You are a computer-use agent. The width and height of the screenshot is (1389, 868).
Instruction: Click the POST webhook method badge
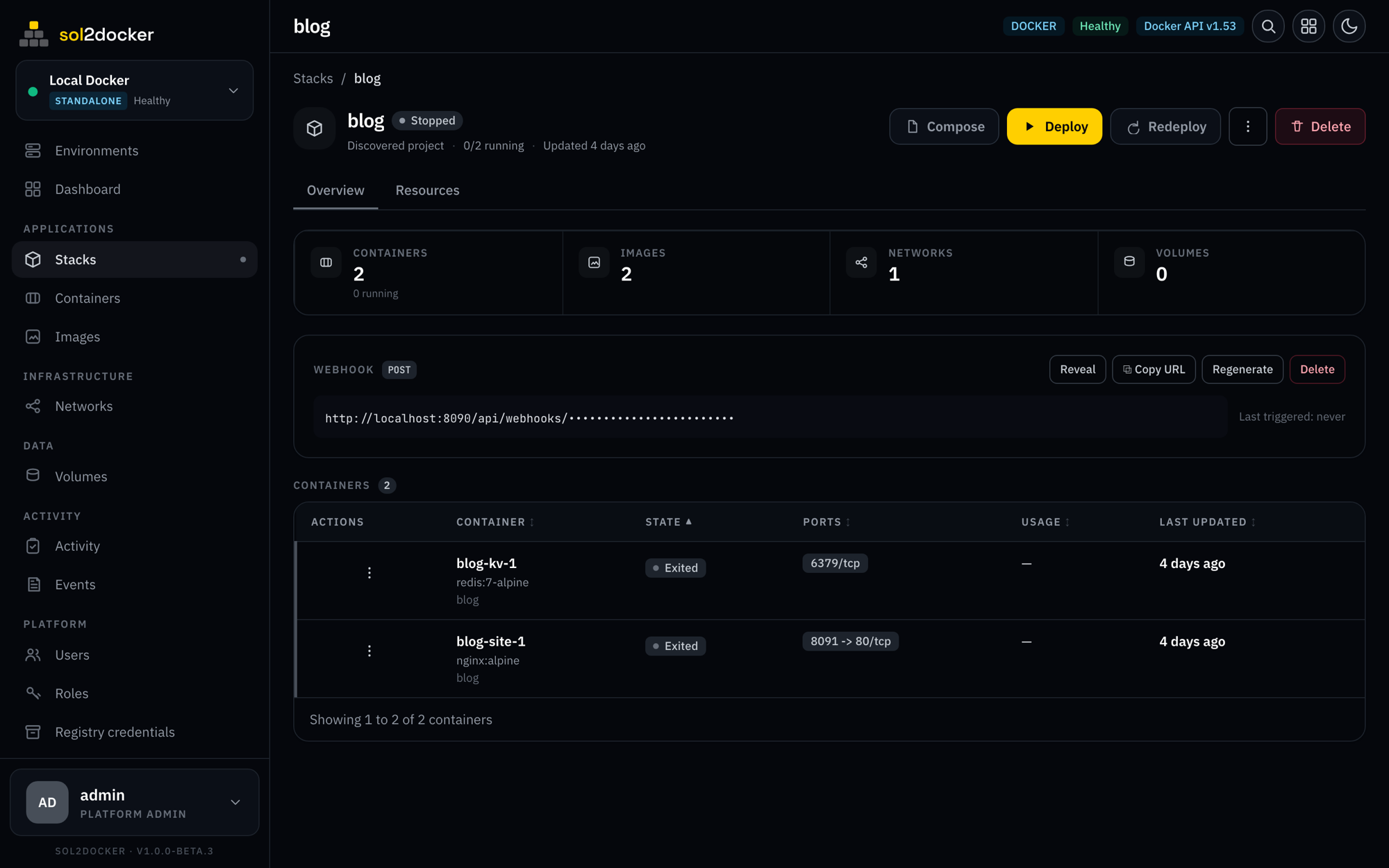pos(399,370)
